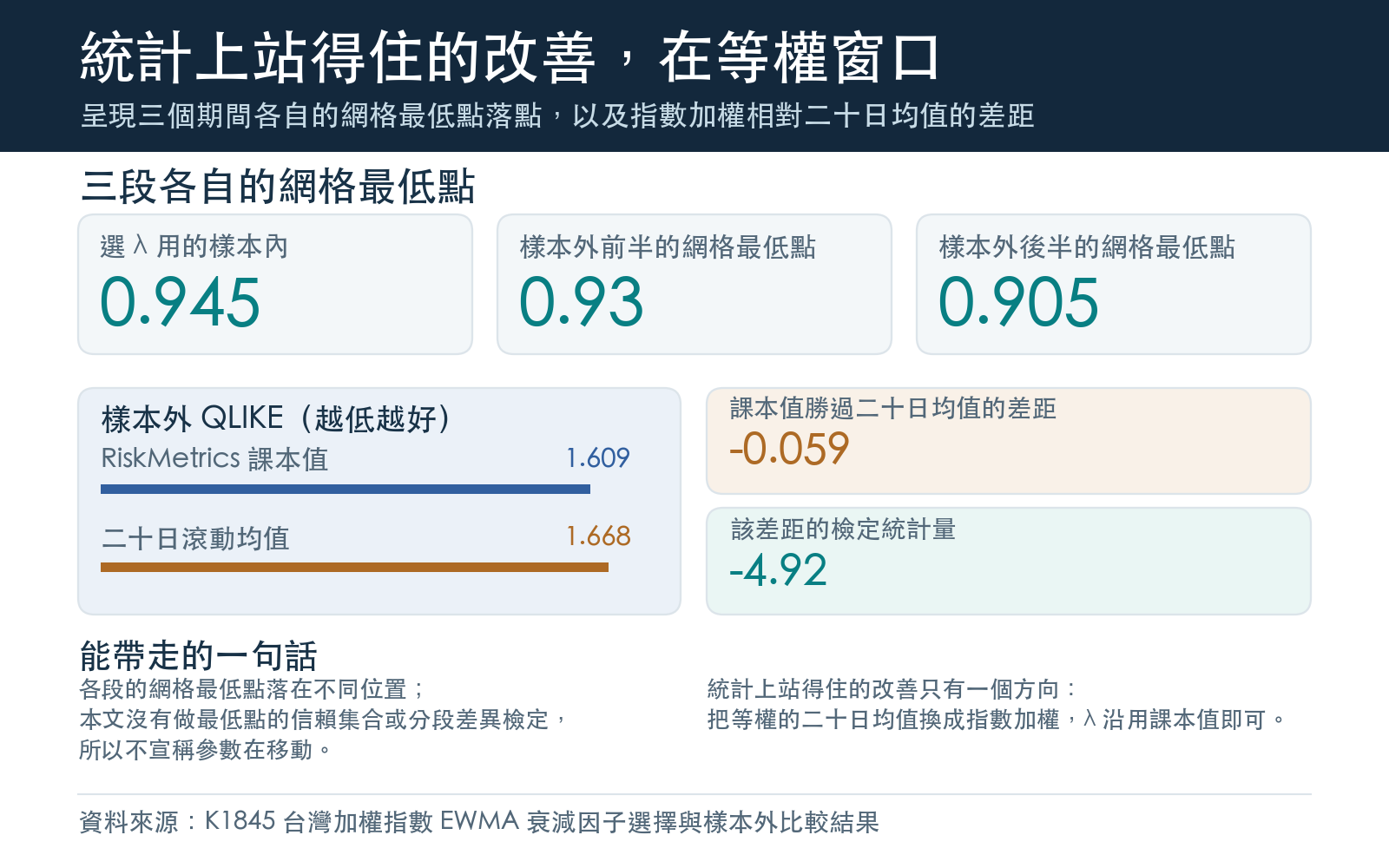Click the line 本文沒有做最低點的信賴集合或分段差異檢定，
The height and width of the screenshot is (868, 1389).
(323, 720)
